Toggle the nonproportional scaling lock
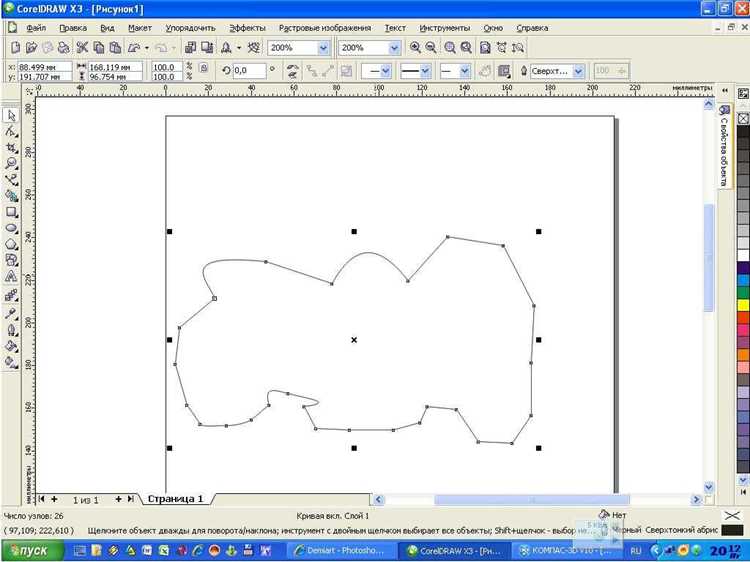 click(203, 68)
